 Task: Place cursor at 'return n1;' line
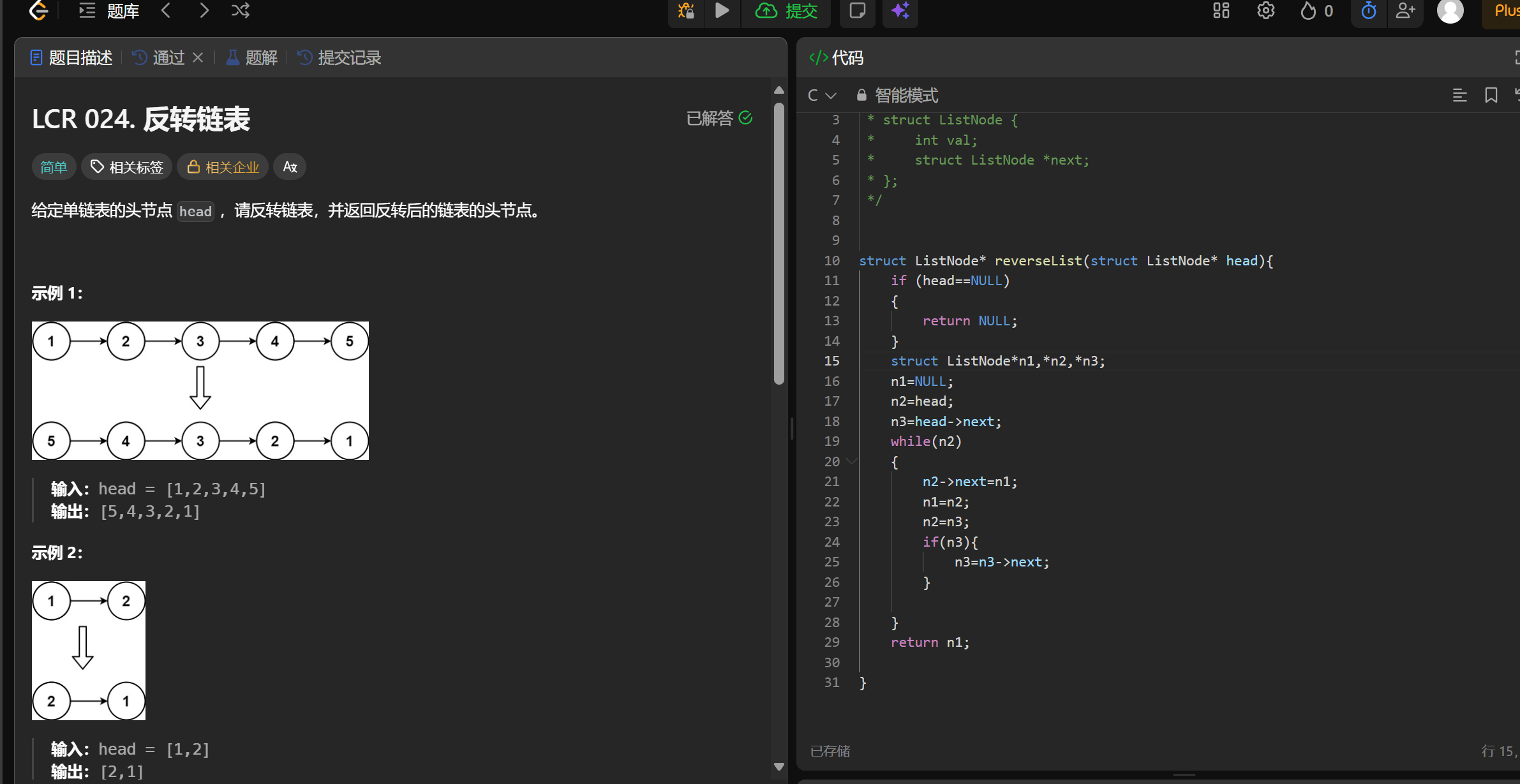pyautogui.click(x=930, y=642)
